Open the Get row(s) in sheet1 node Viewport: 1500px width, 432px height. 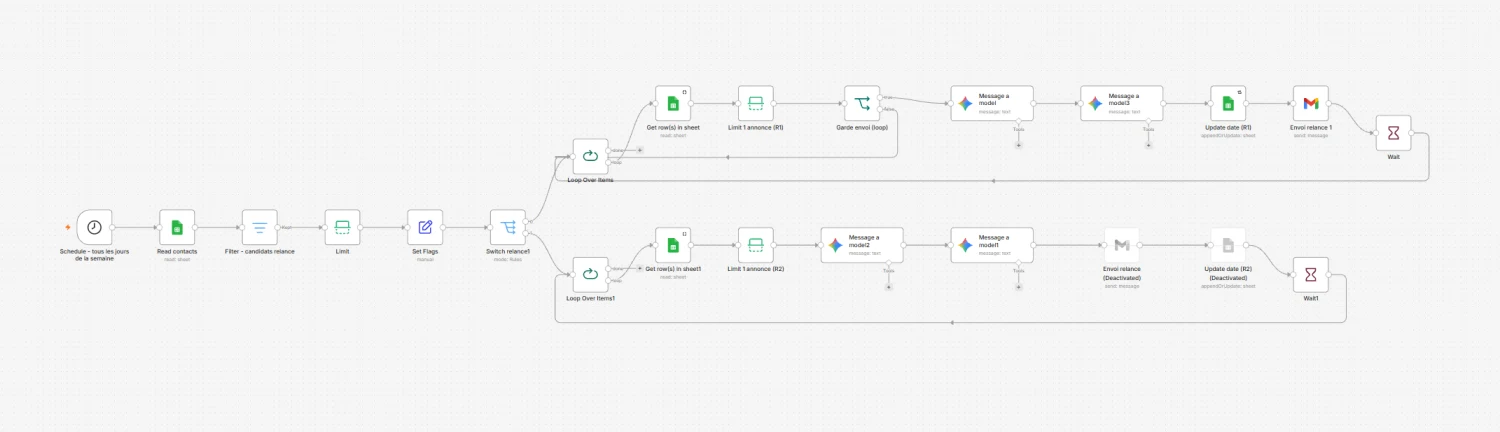(x=674, y=245)
